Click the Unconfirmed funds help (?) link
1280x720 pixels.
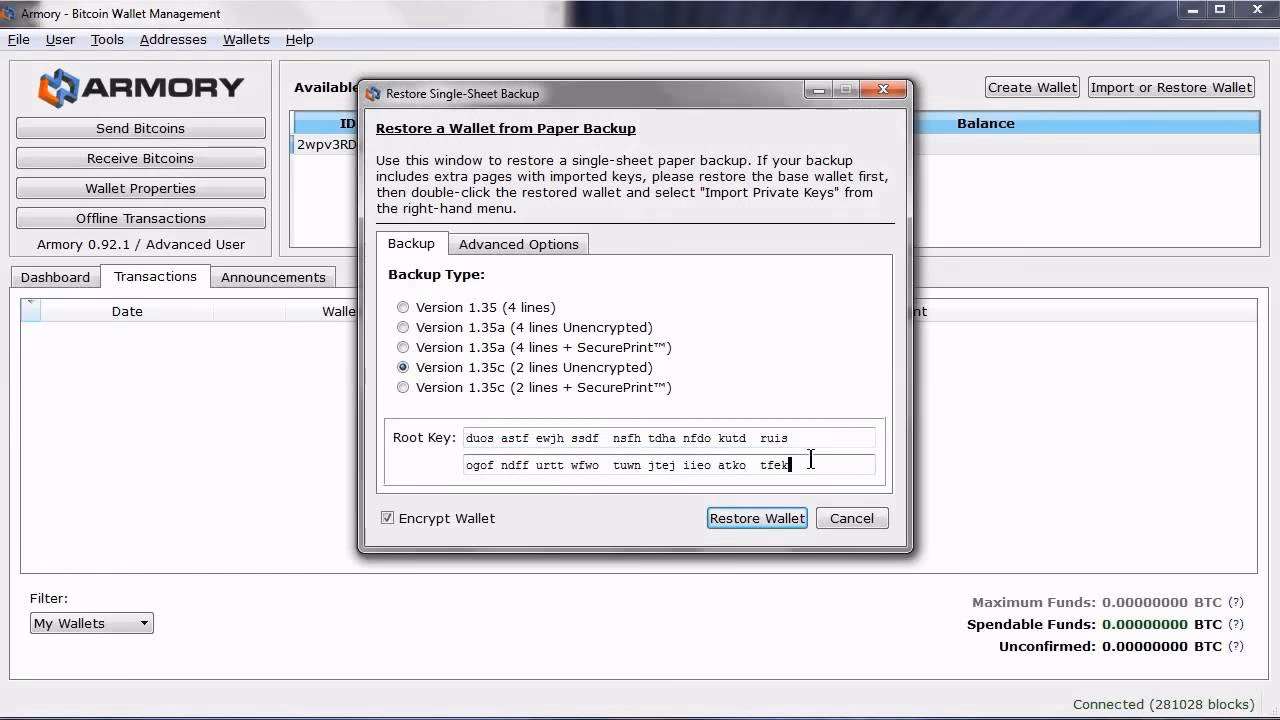(x=1236, y=646)
